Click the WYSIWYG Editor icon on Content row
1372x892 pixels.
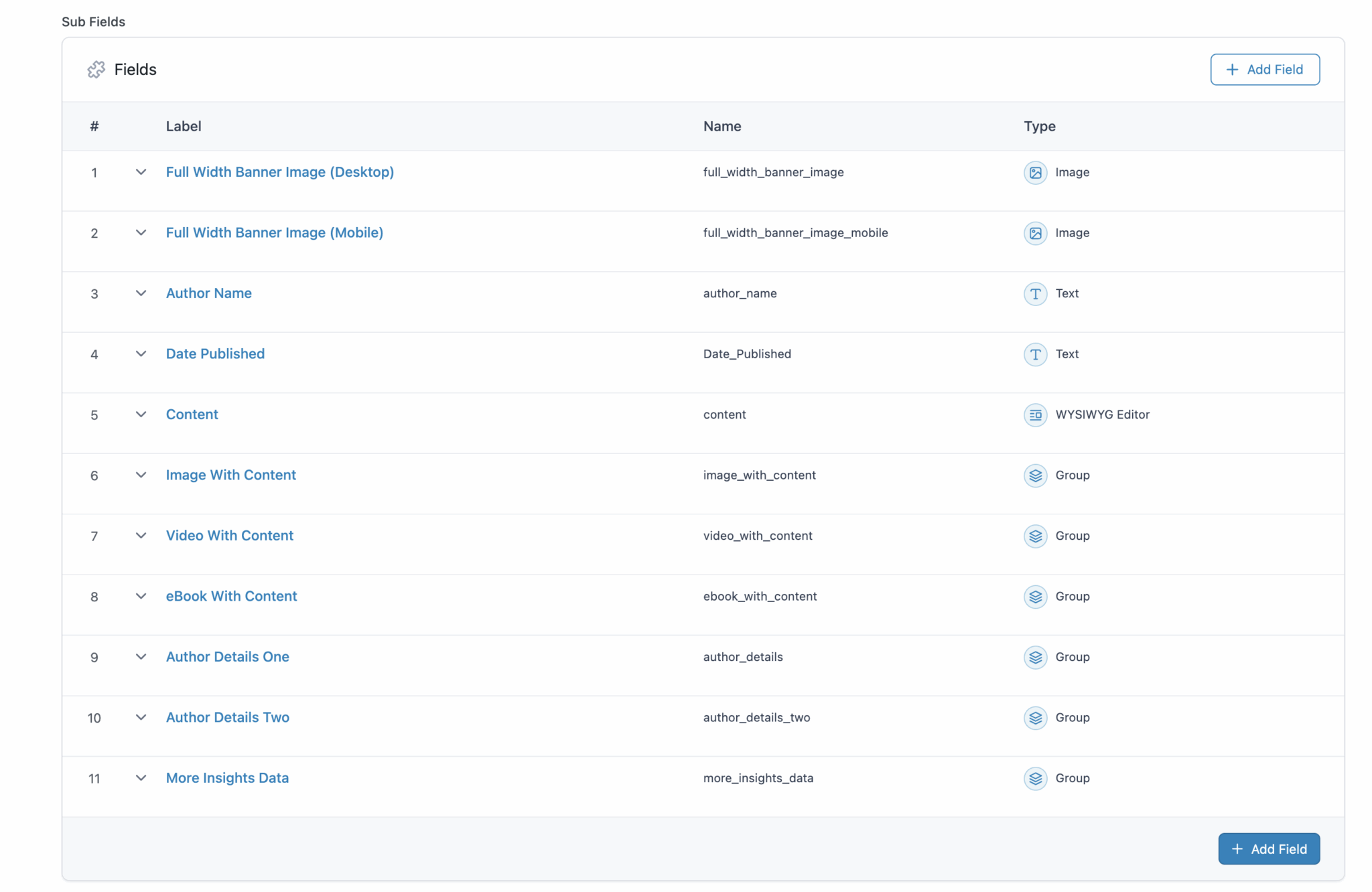pyautogui.click(x=1035, y=415)
